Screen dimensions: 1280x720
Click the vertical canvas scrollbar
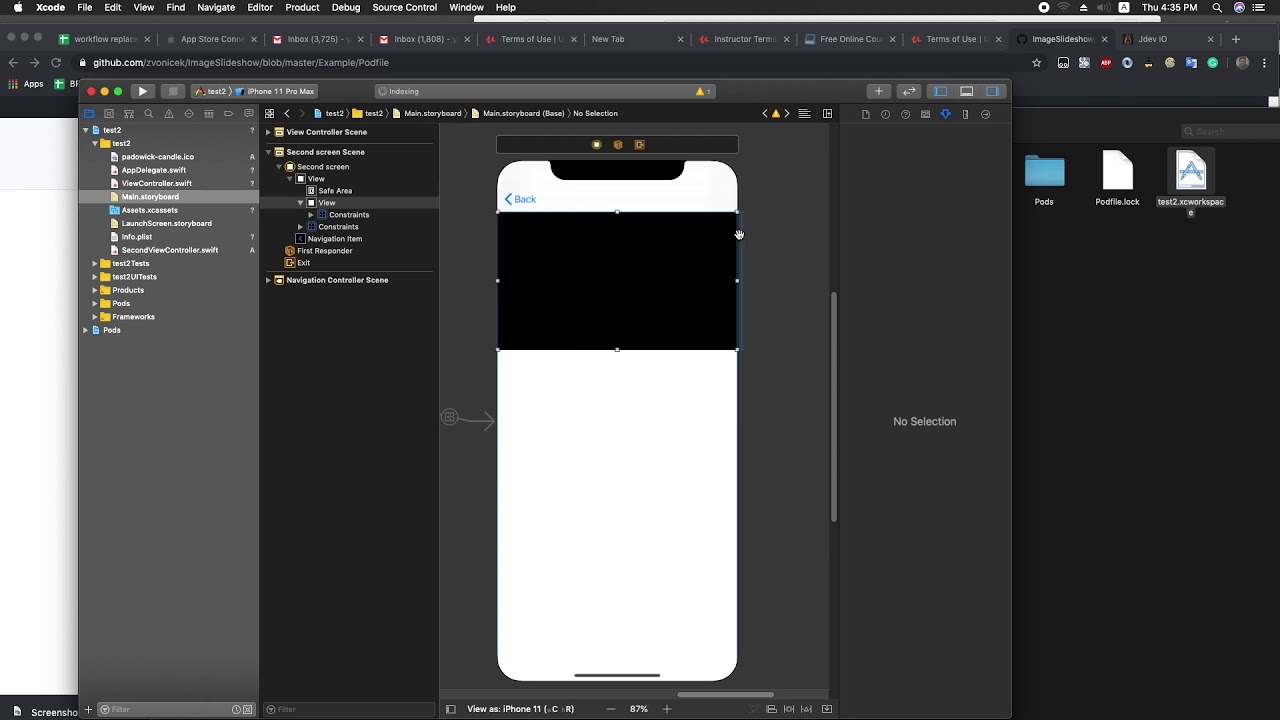pos(833,406)
